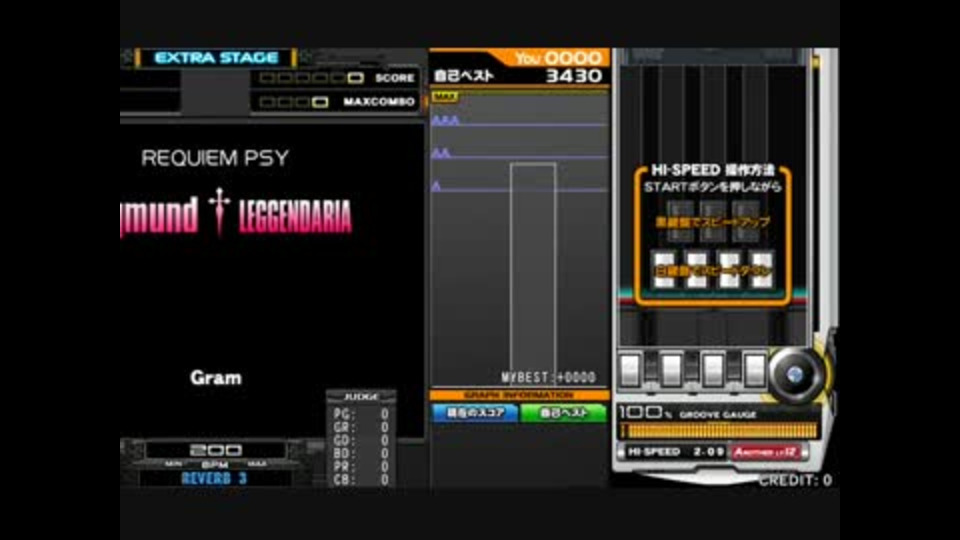Viewport: 960px width, 540px height.
Task: Click the GR judge count row
Action: click(361, 427)
